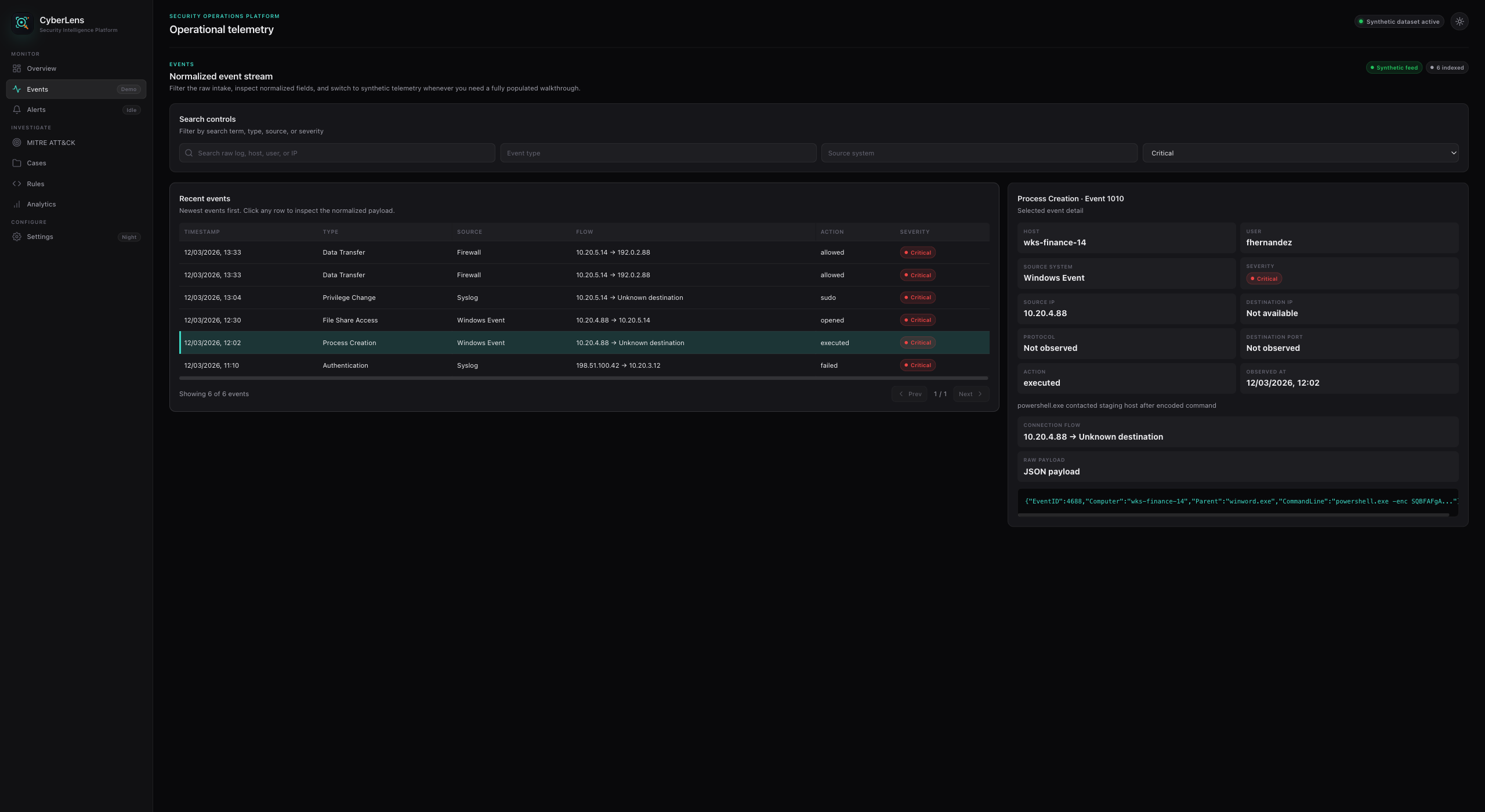Toggle the Synthetic feed badge
The width and height of the screenshot is (1485, 812).
click(1393, 68)
